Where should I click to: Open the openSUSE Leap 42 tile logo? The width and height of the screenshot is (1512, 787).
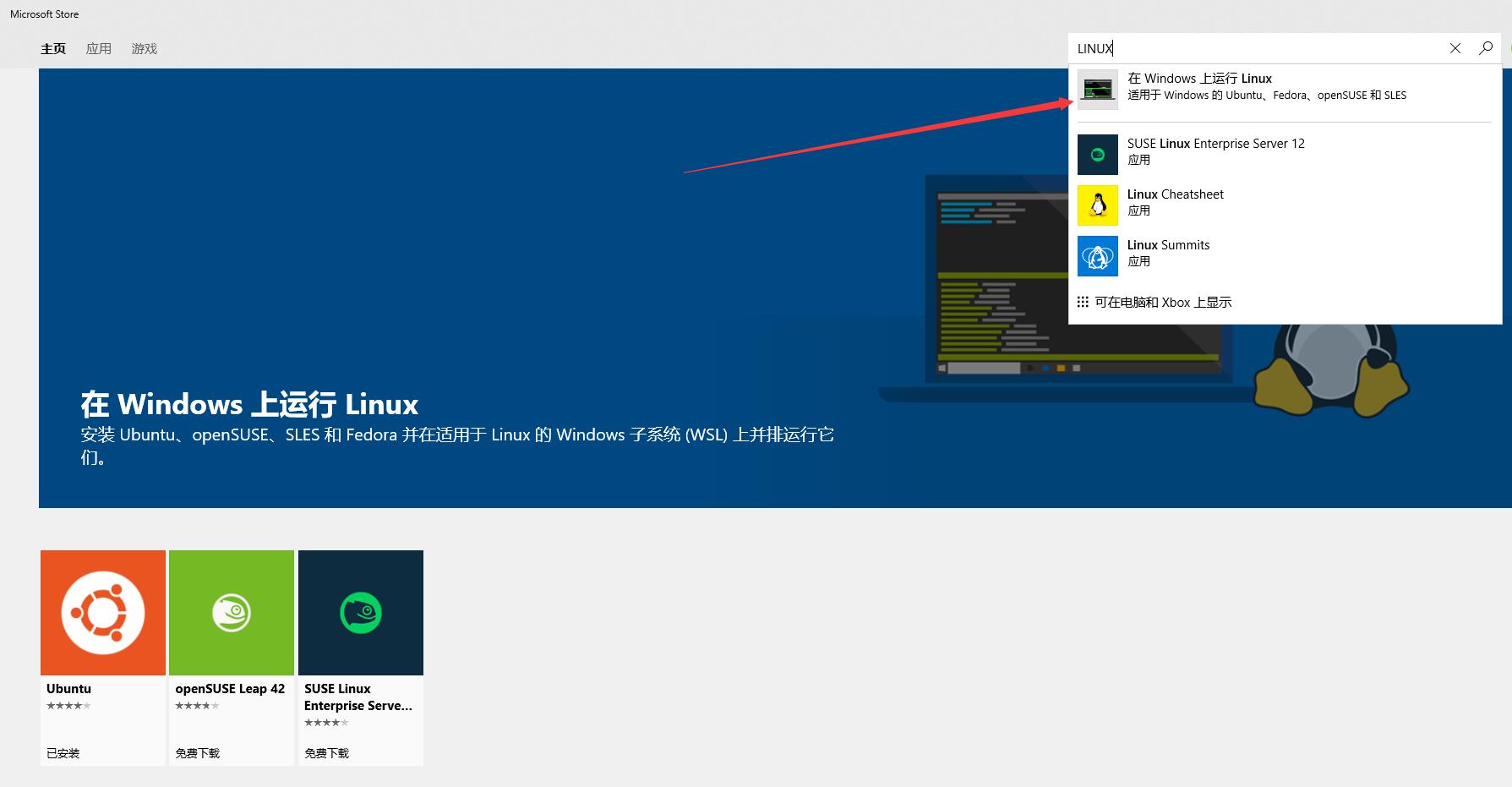point(232,613)
